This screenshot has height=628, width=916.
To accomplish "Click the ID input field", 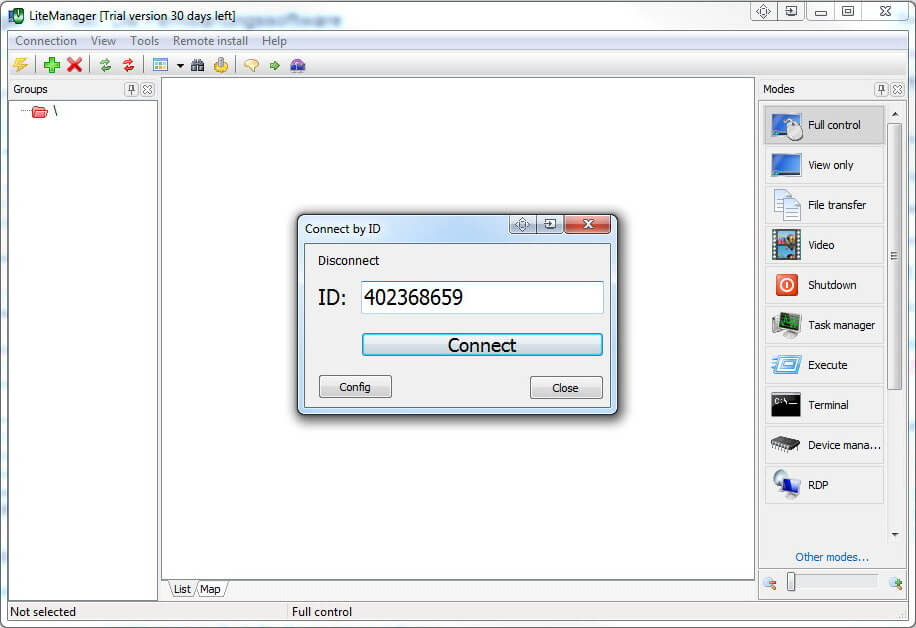I will [x=482, y=297].
